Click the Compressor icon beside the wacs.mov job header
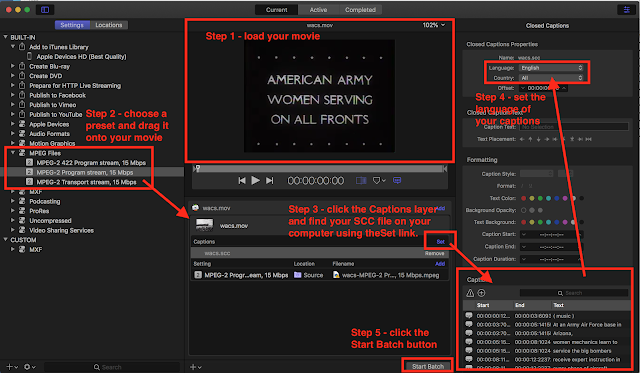Image resolution: width=640 pixels, height=373 pixels. tap(196, 208)
